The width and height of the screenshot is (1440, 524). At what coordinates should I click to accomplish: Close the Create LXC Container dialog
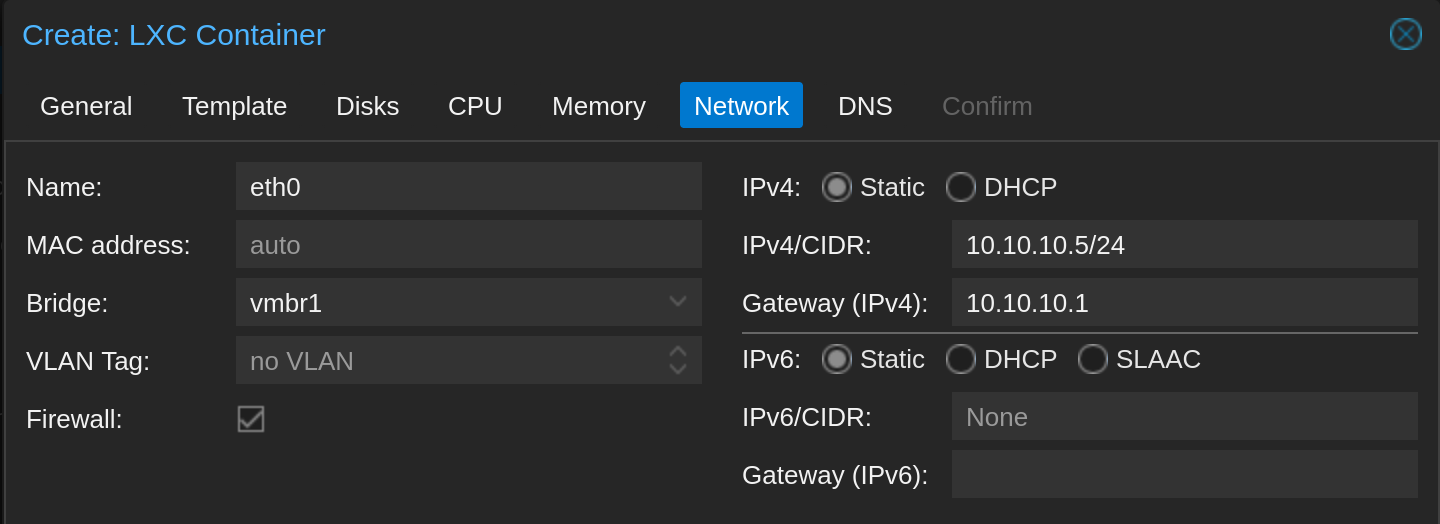point(1406,34)
